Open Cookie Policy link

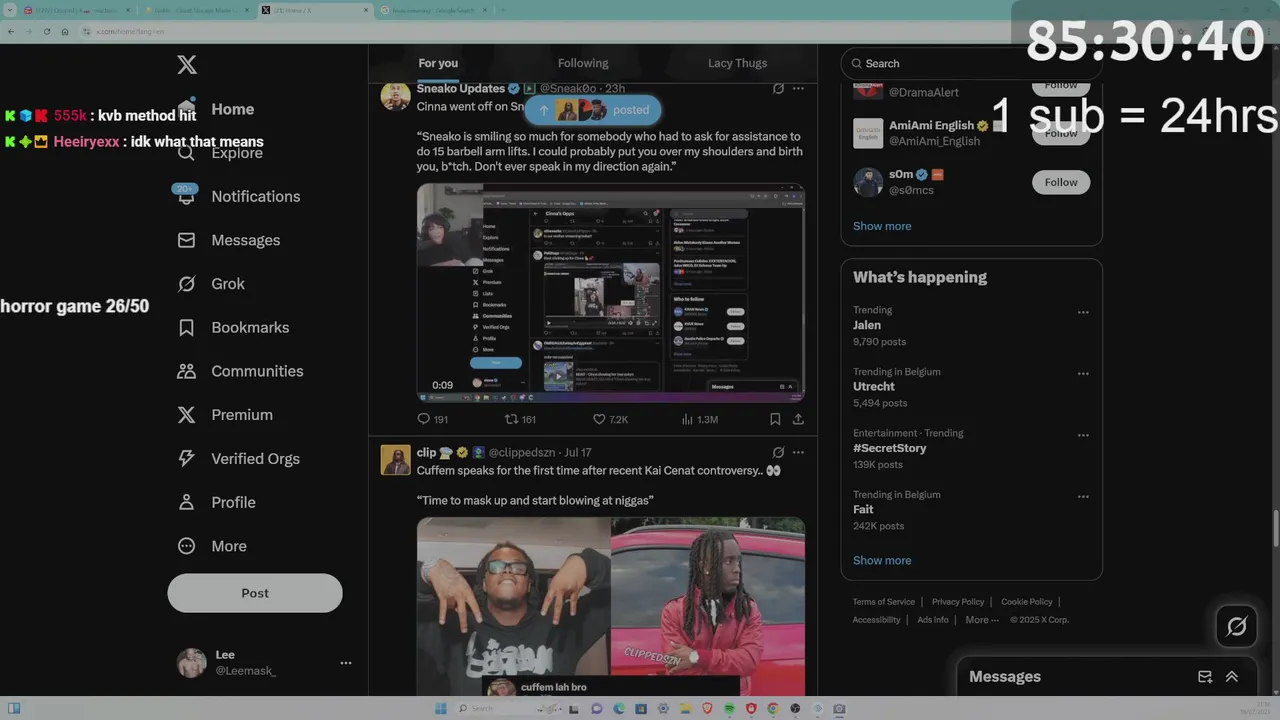click(x=1027, y=602)
